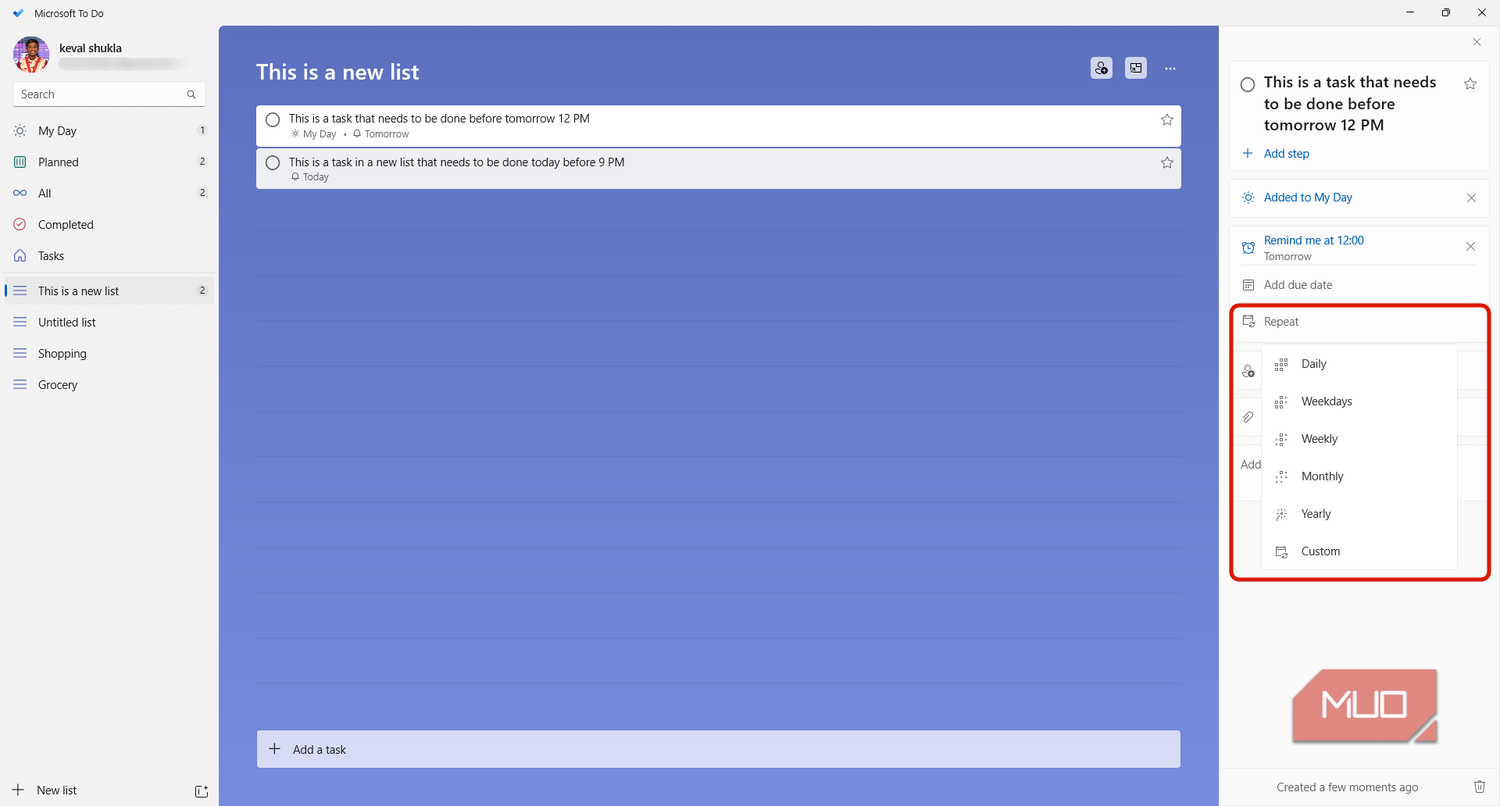The width and height of the screenshot is (1500, 806).
Task: Open the Tasks list
Action: (108, 256)
